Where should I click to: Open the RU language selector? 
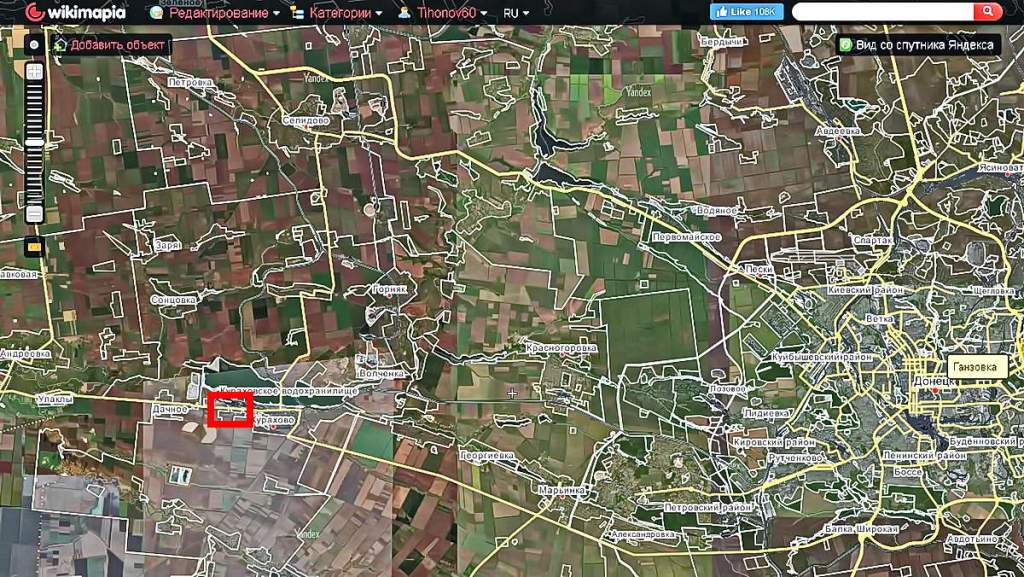pyautogui.click(x=516, y=13)
